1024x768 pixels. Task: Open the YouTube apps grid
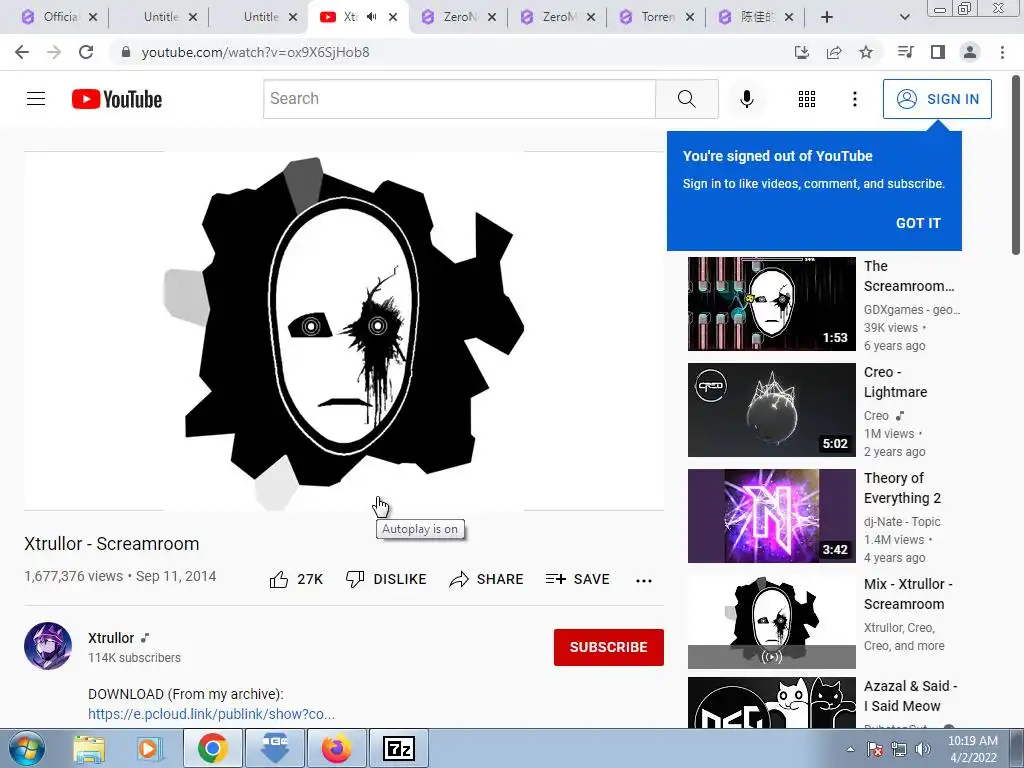(807, 99)
